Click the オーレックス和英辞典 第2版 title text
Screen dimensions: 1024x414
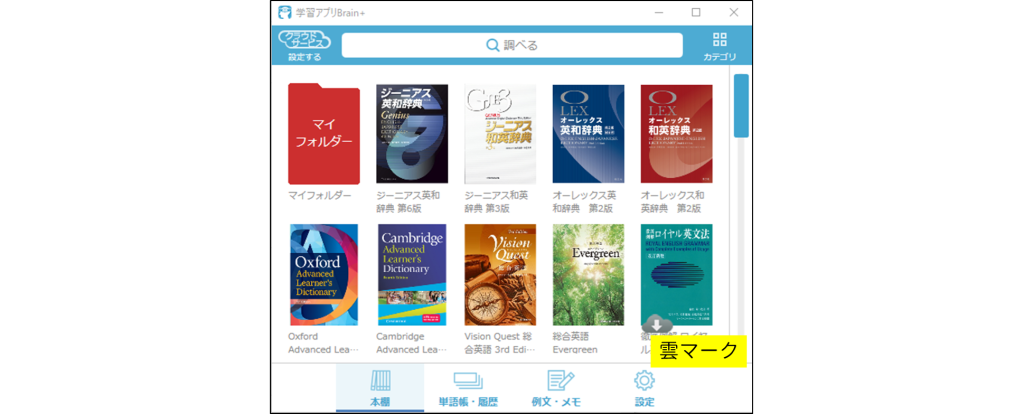(x=673, y=202)
